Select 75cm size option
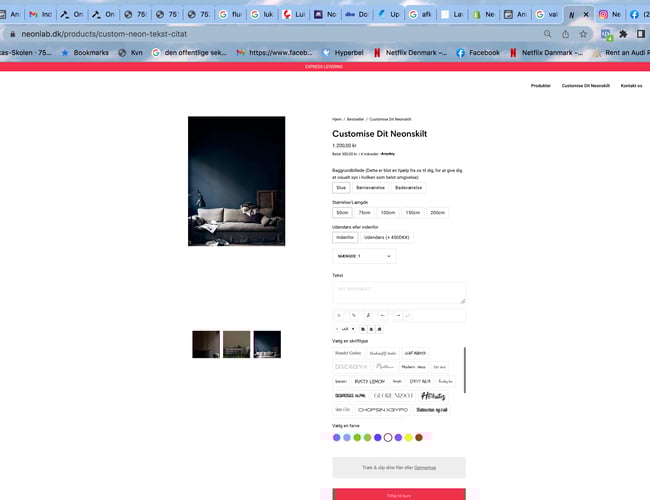This screenshot has height=500, width=650. coord(364,213)
